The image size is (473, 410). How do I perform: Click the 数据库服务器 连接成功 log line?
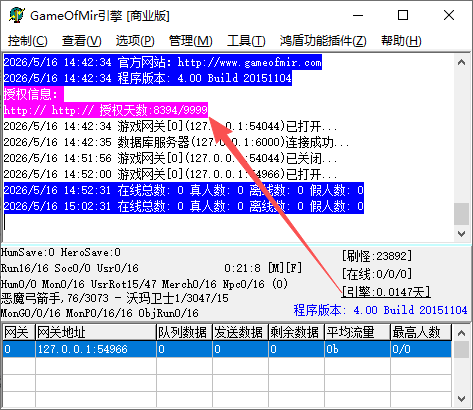(176, 142)
